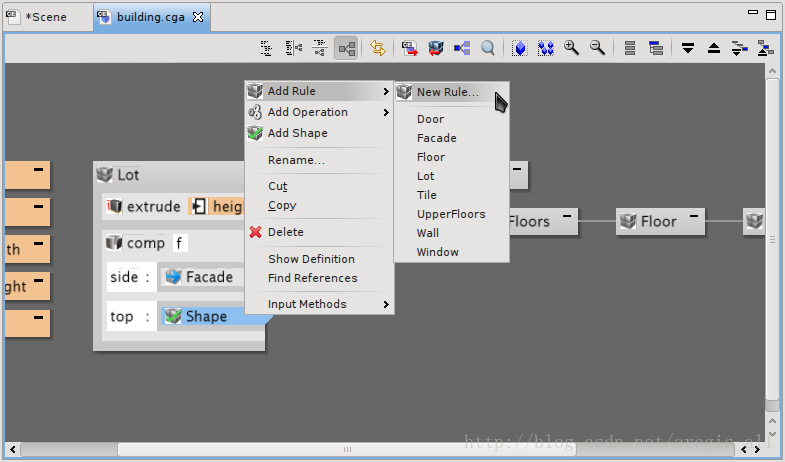Click the CGA file with red arrow icon

tap(410, 48)
